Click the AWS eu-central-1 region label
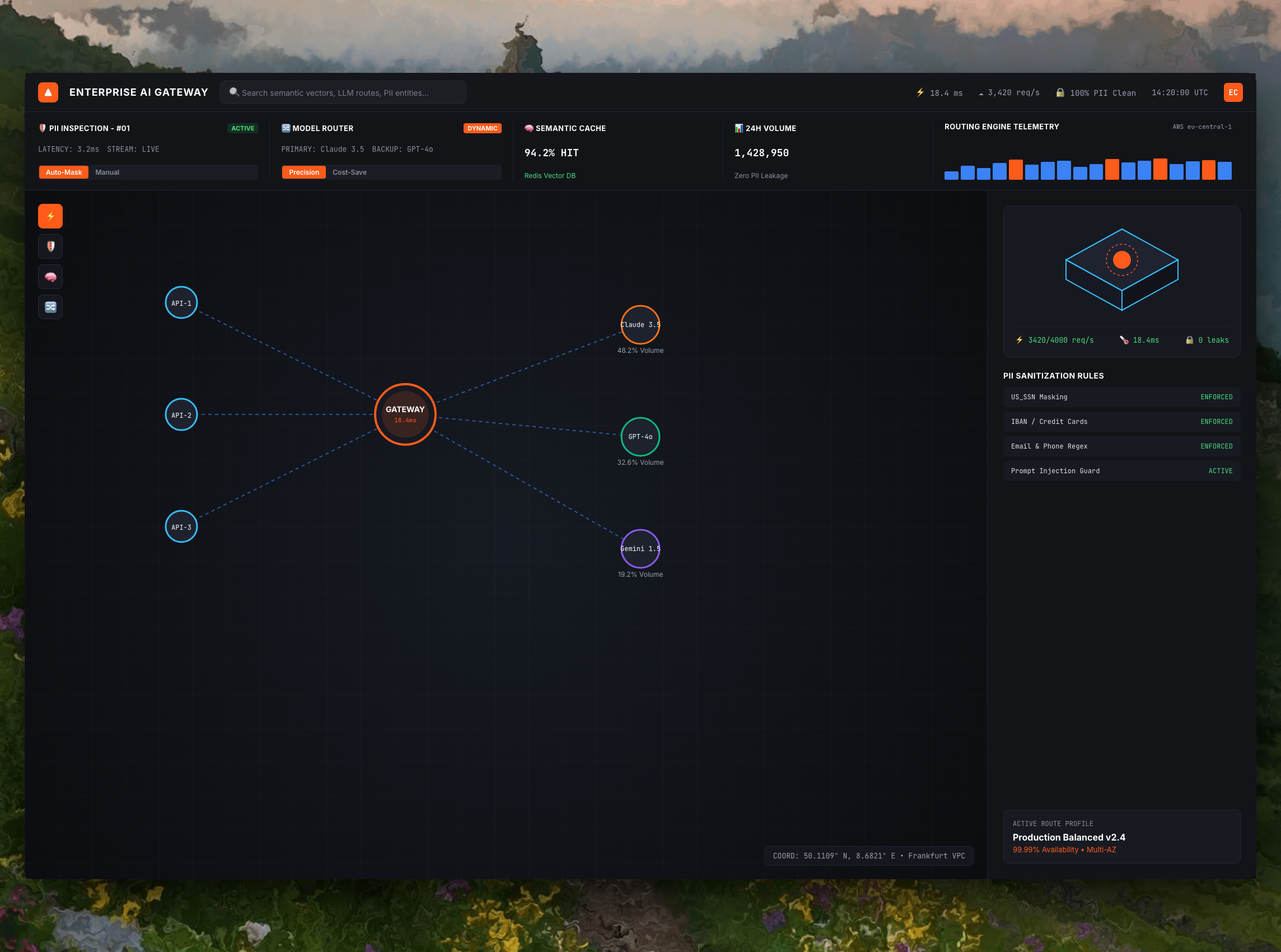 coord(1202,127)
